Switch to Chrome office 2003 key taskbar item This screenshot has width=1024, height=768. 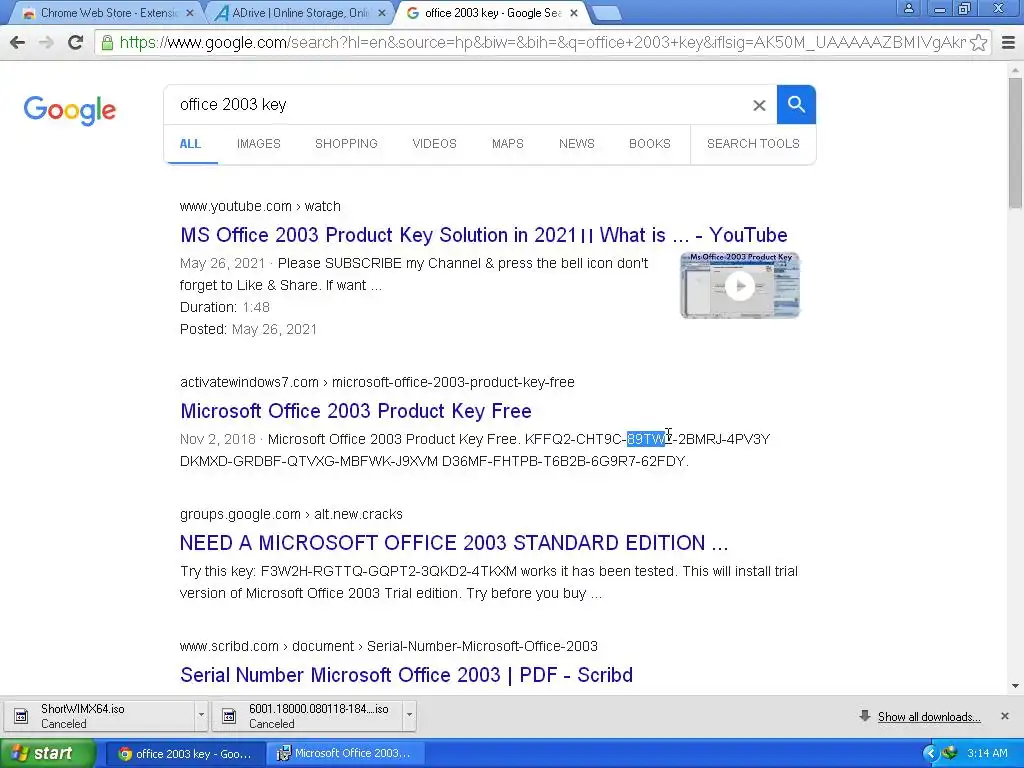click(185, 754)
